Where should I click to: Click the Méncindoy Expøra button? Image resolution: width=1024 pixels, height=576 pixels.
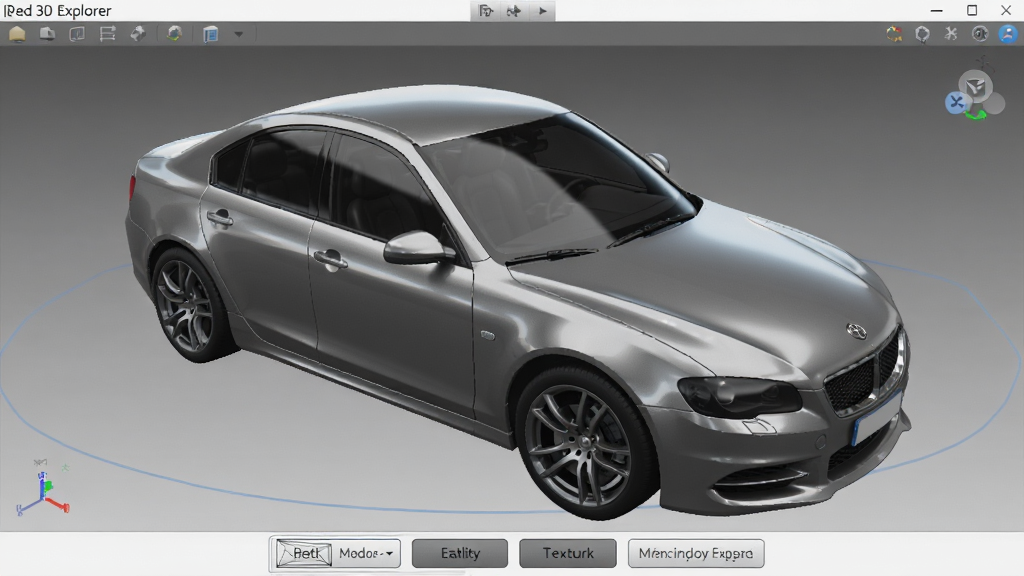click(696, 554)
